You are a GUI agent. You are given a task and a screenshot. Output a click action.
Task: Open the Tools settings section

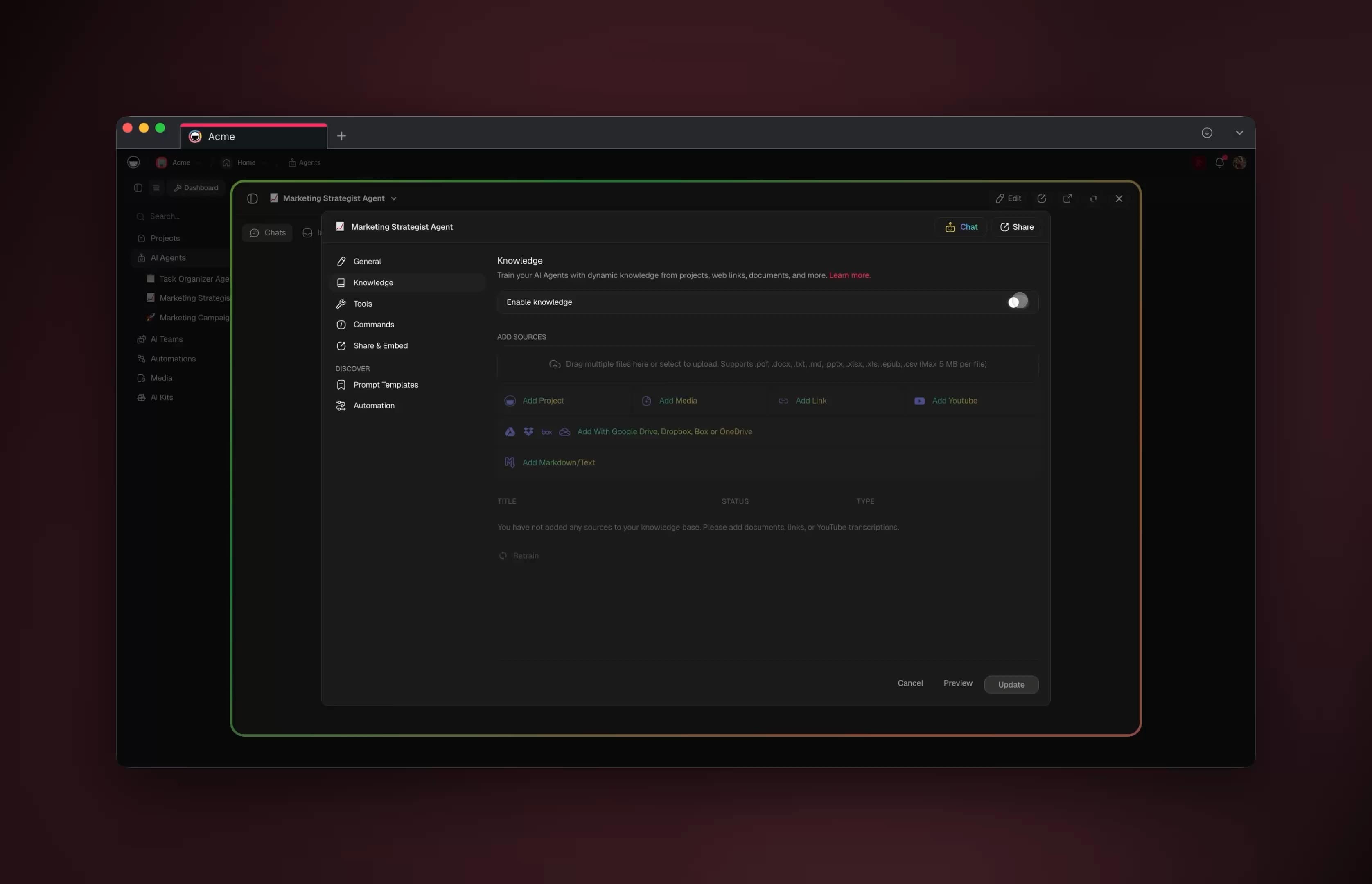362,304
